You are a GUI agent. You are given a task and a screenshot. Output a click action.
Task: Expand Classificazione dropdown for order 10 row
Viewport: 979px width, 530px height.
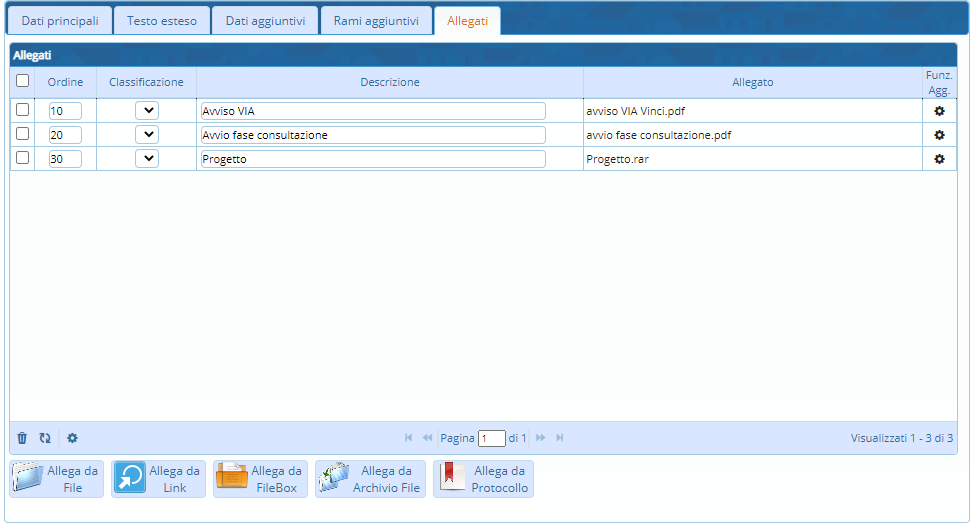tap(147, 111)
